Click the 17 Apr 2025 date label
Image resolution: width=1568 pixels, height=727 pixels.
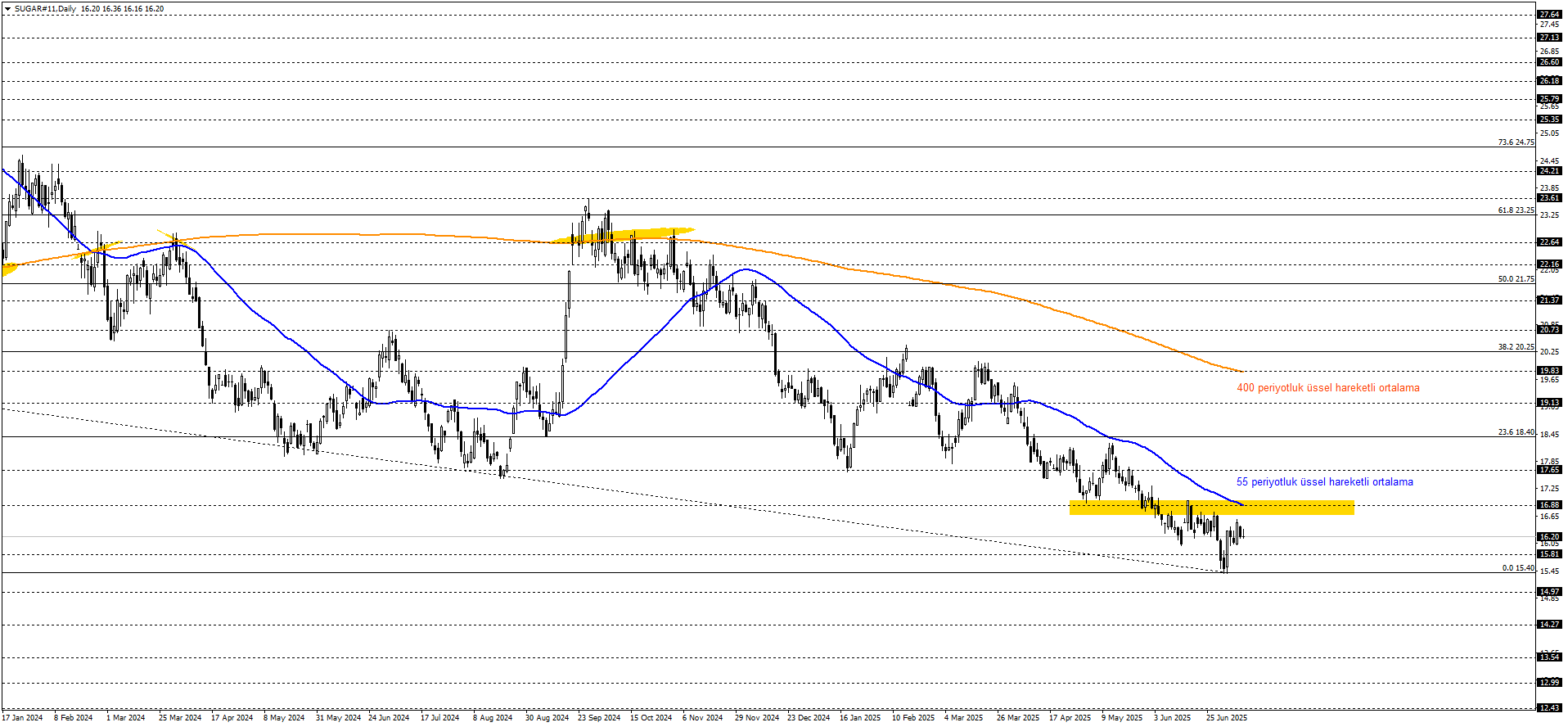1070,718
